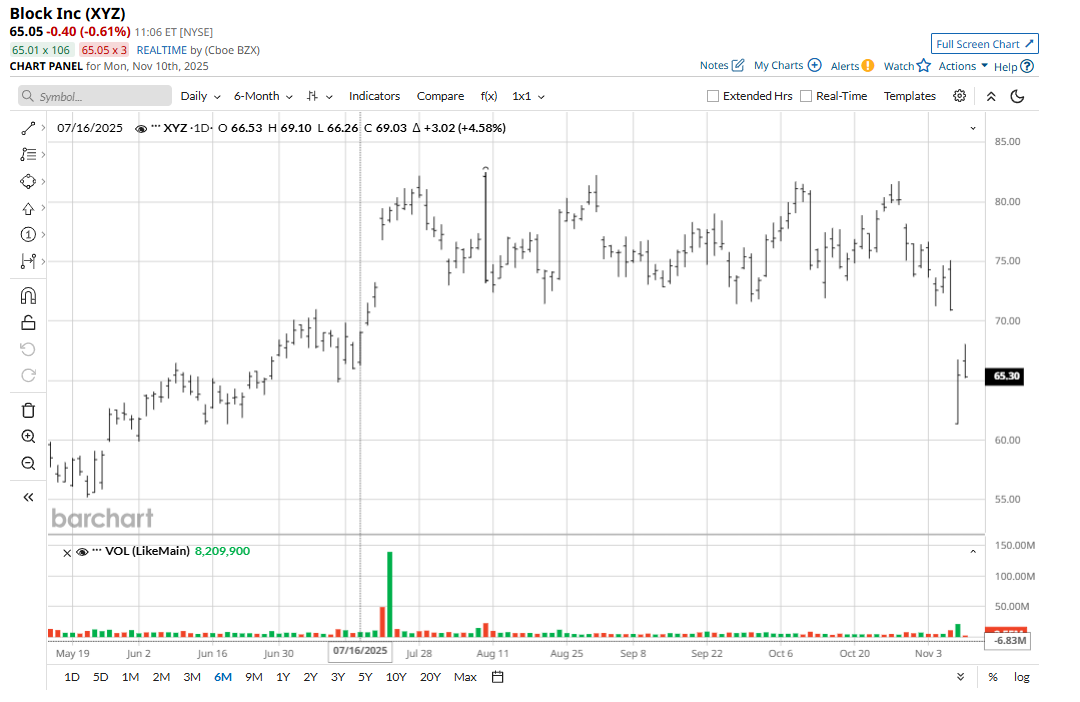
Task: Click the My Charts plus icon
Action: 814,65
